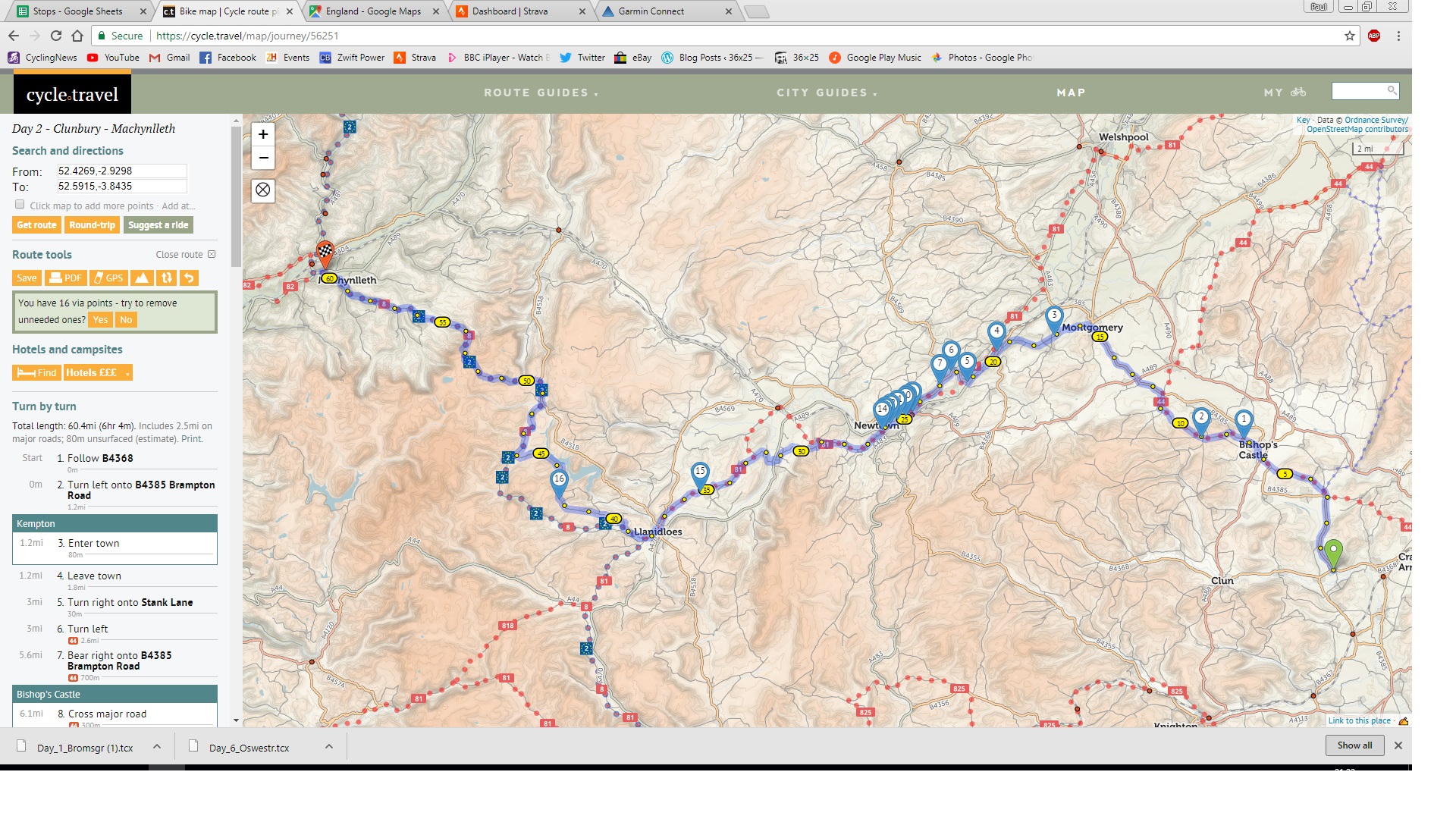Viewport: 1456px width, 819px height.
Task: Click the Round-trip button
Action: [x=92, y=224]
